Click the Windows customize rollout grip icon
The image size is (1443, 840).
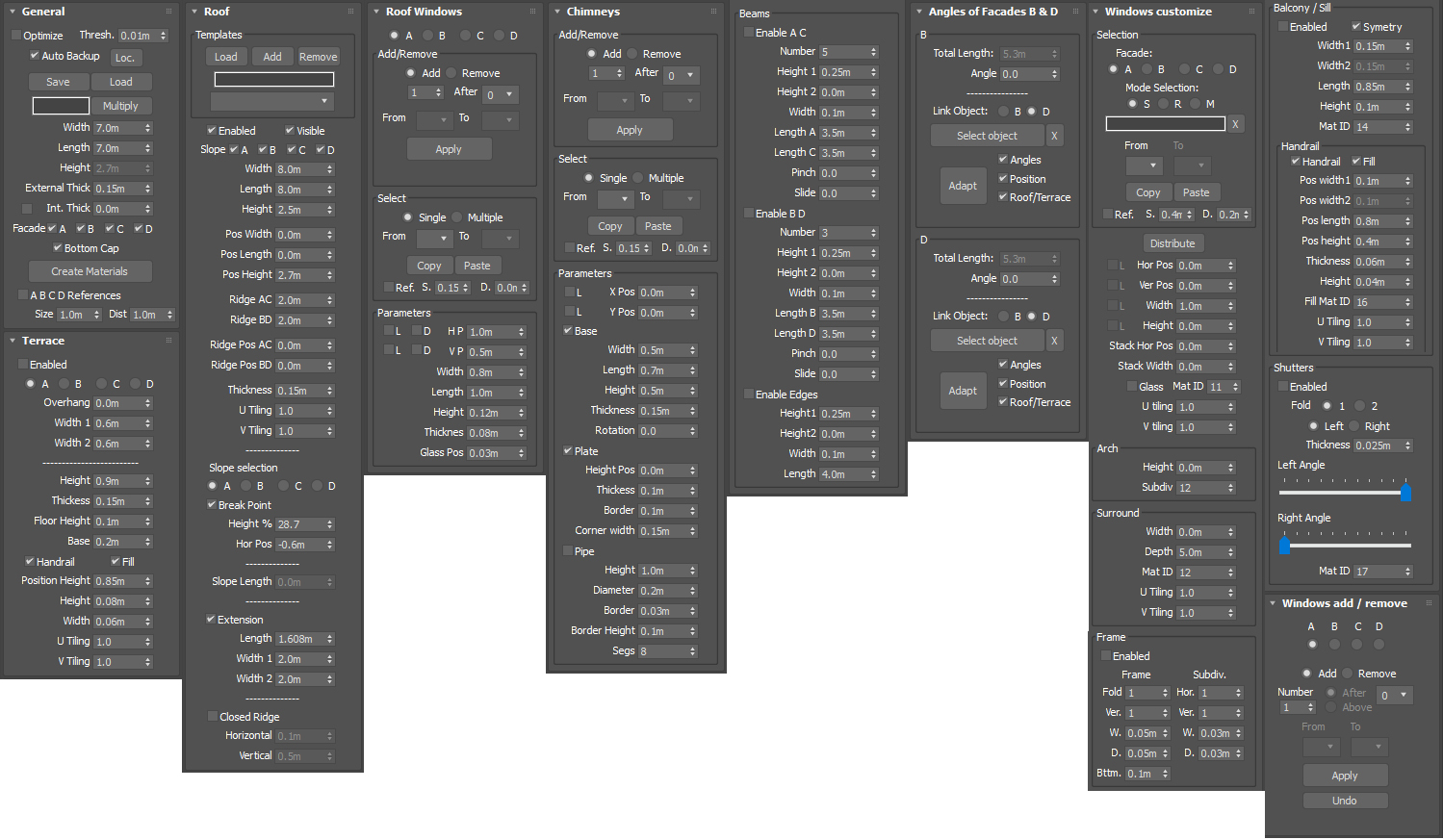pyautogui.click(x=1250, y=12)
